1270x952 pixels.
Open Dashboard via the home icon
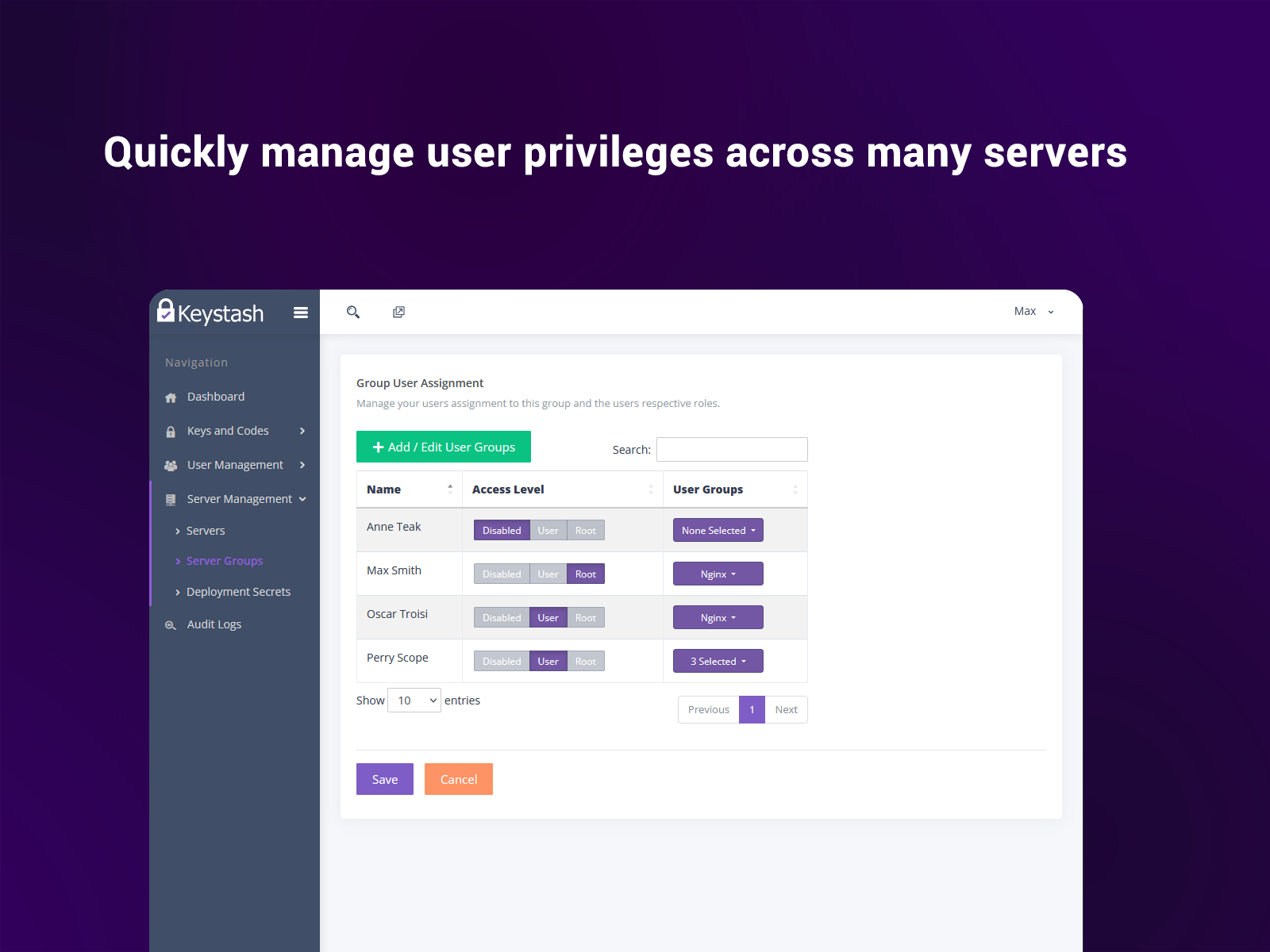(170, 397)
